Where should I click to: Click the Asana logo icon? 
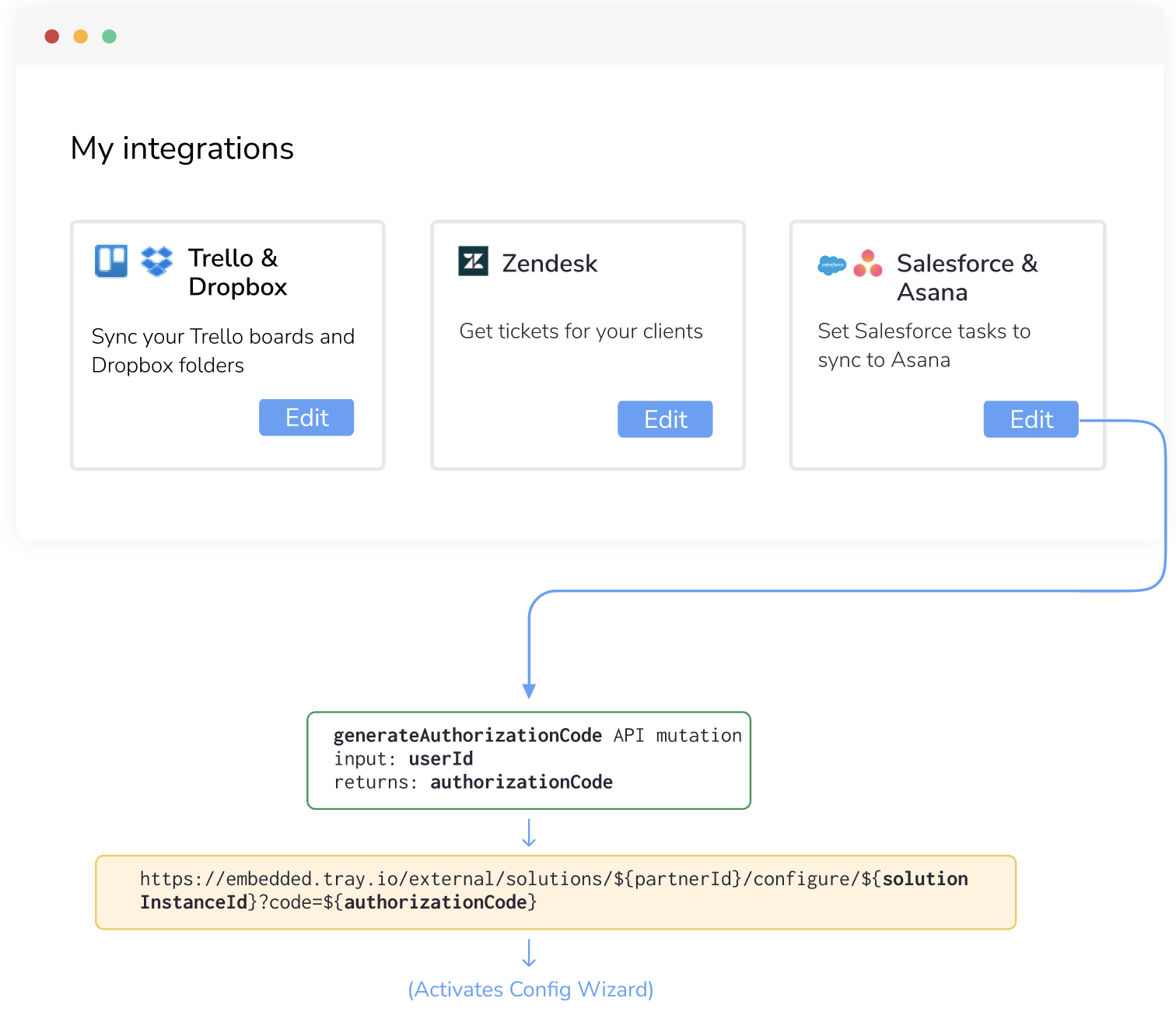click(x=867, y=265)
